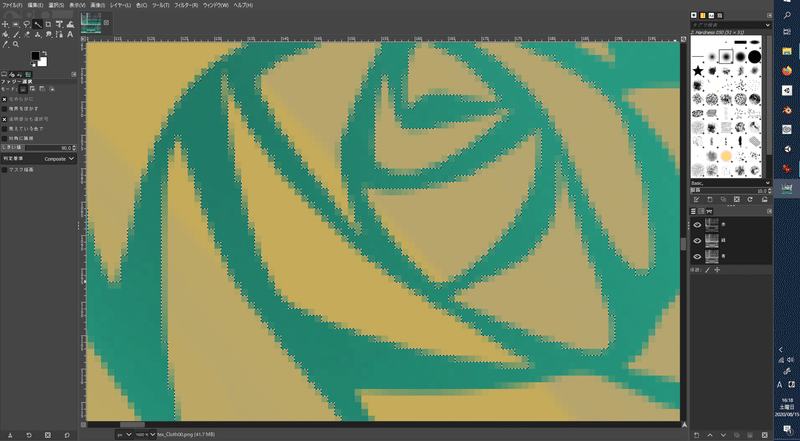
Task: Click the taskbar search icon
Action: tap(786, 15)
